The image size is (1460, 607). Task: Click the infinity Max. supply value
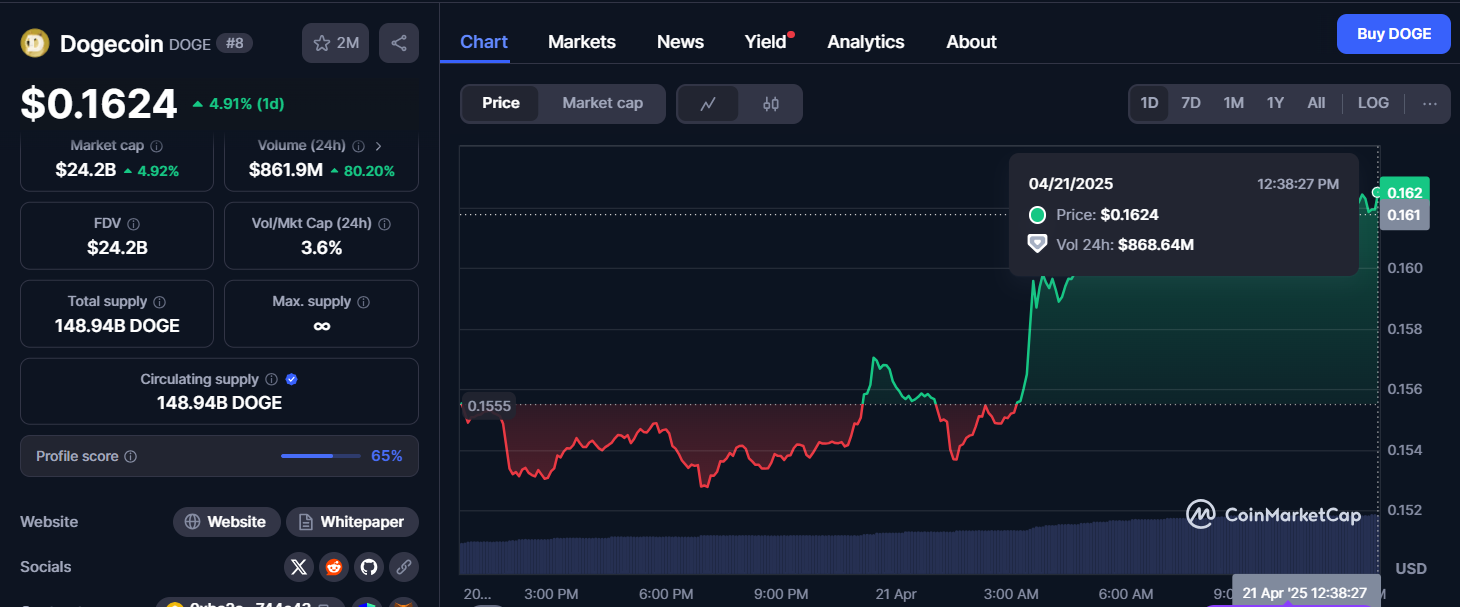pos(321,326)
